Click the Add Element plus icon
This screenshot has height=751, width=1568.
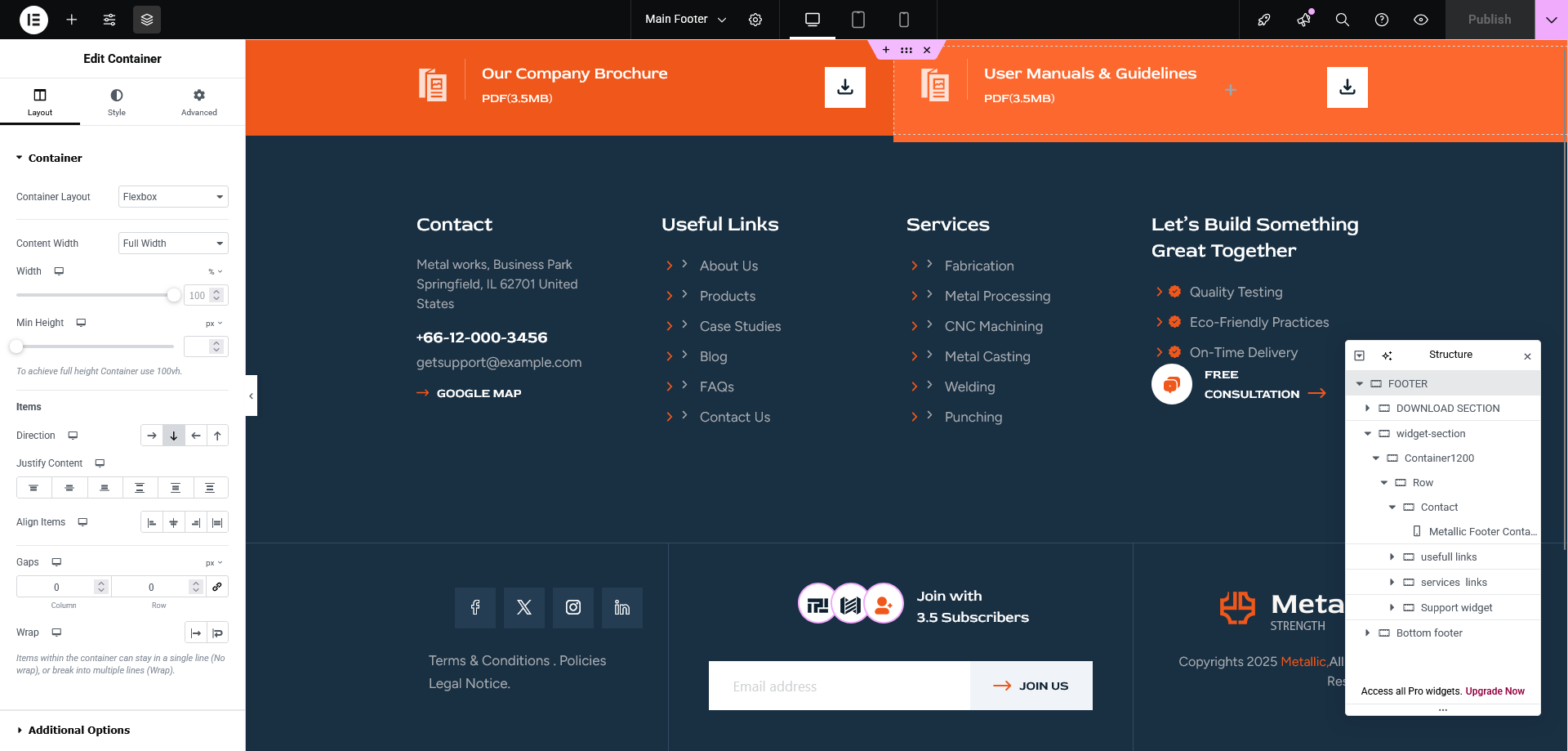[72, 20]
